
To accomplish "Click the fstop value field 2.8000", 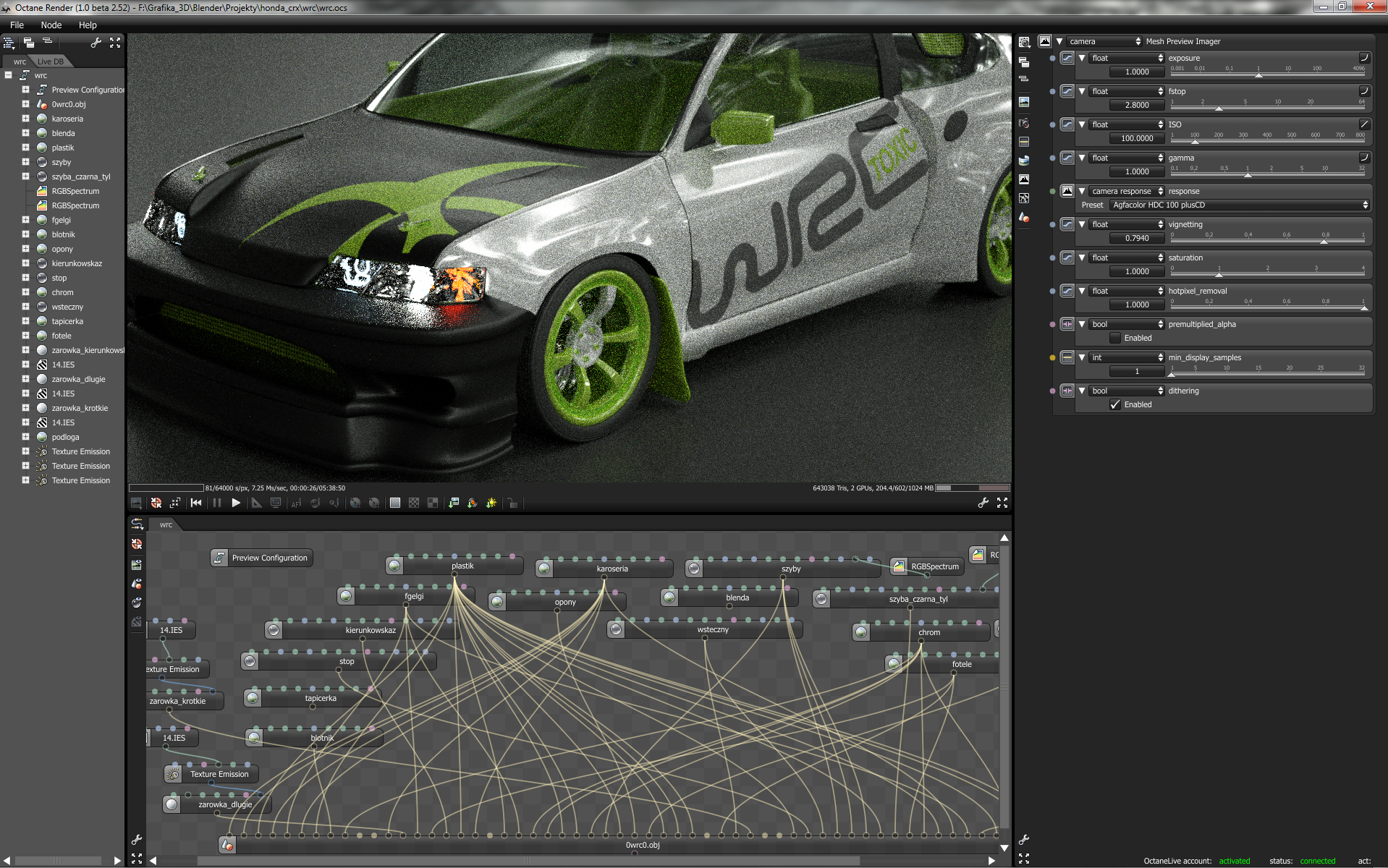I will [1137, 105].
